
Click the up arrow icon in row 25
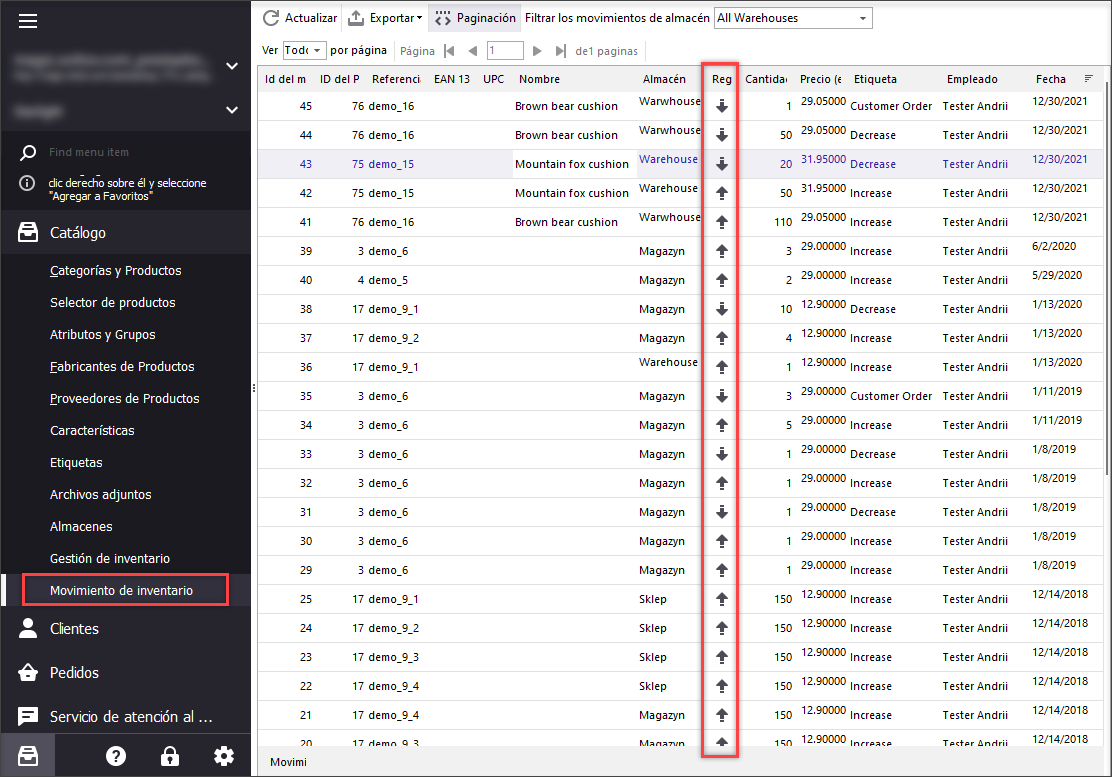[x=721, y=599]
